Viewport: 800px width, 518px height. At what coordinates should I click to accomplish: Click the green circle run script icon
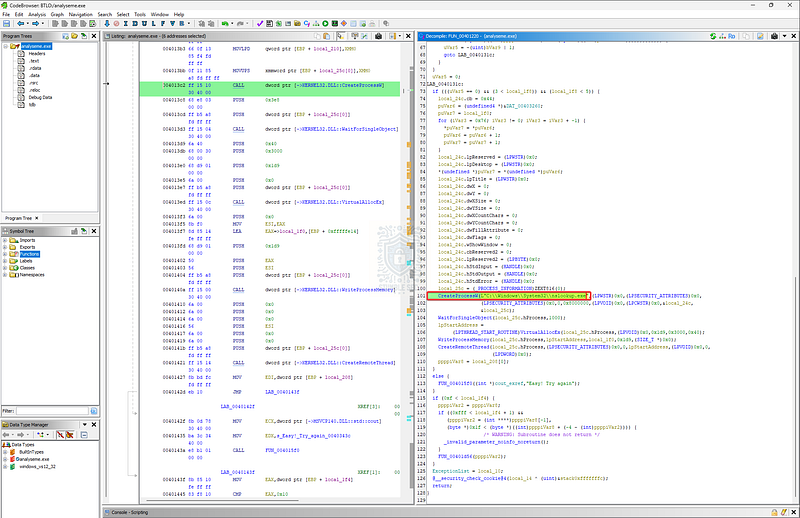[325, 23]
